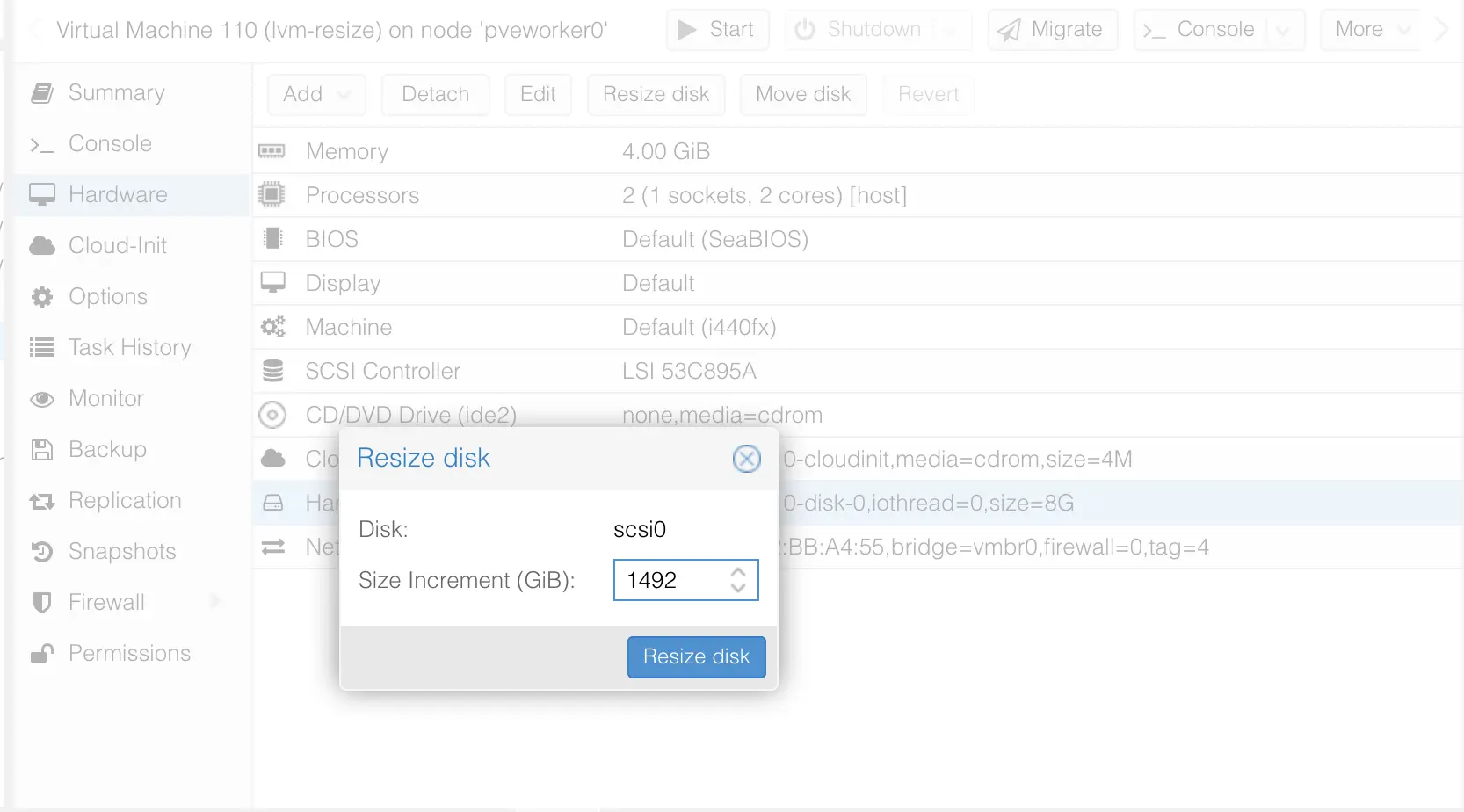Open the Console from top toolbar
Viewport: 1464px width, 812px height.
coord(1199,30)
